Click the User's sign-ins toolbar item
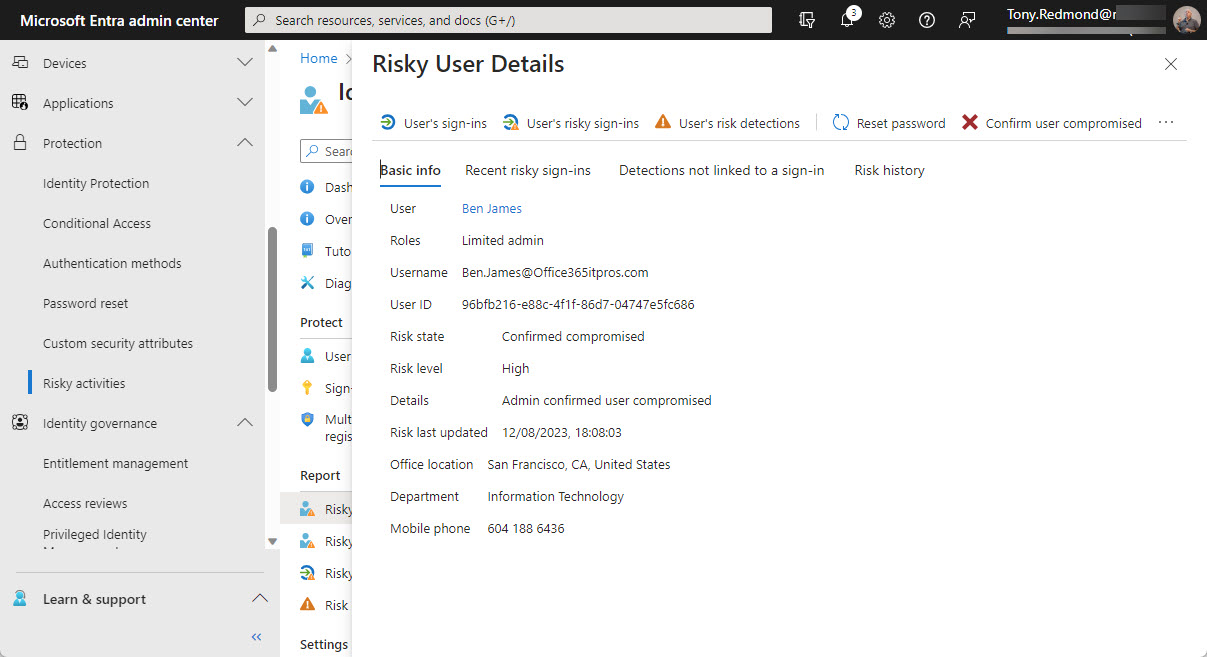Image resolution: width=1207 pixels, height=657 pixels. coord(434,123)
